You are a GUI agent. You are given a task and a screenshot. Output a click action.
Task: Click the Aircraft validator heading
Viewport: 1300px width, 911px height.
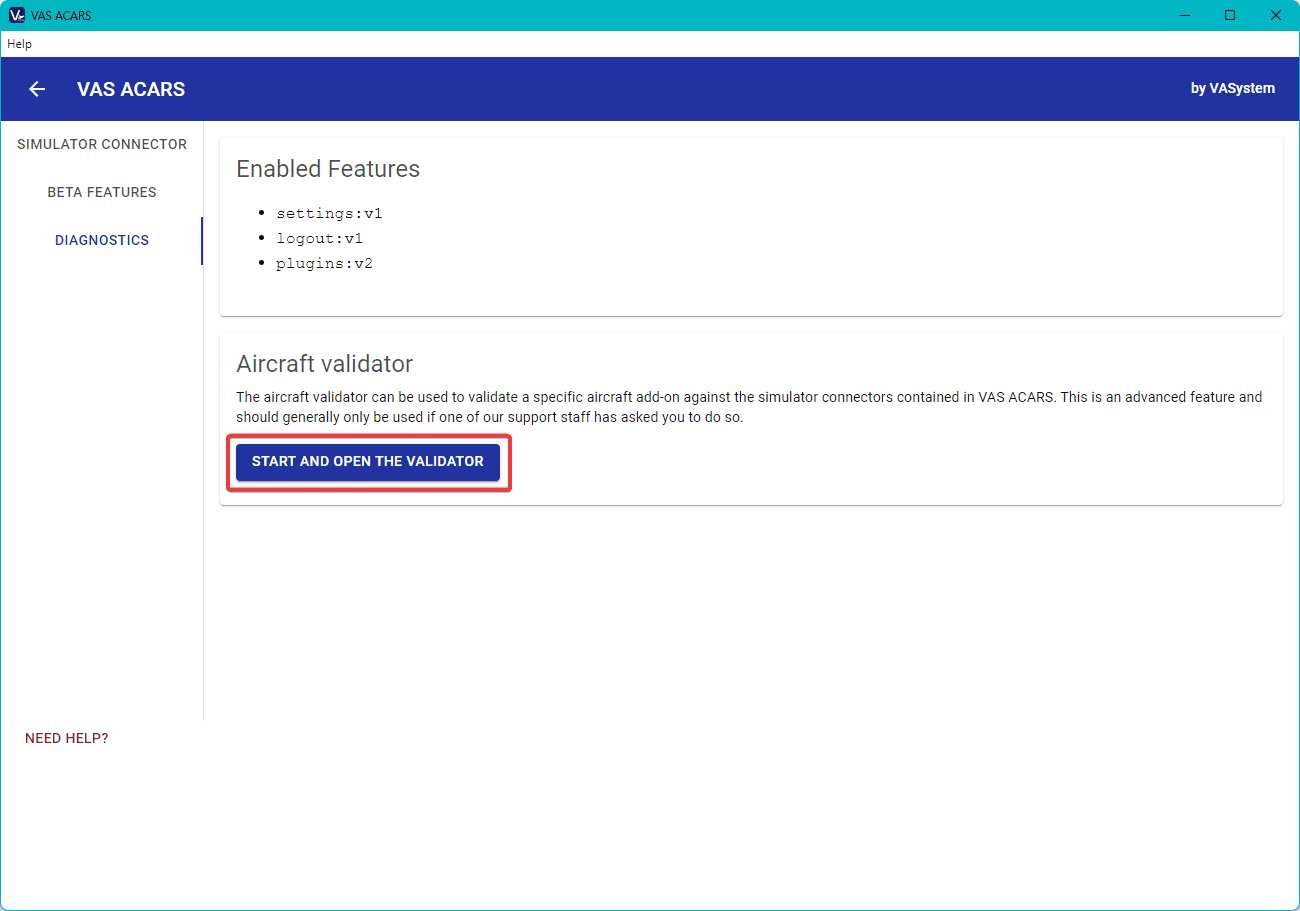tap(324, 363)
